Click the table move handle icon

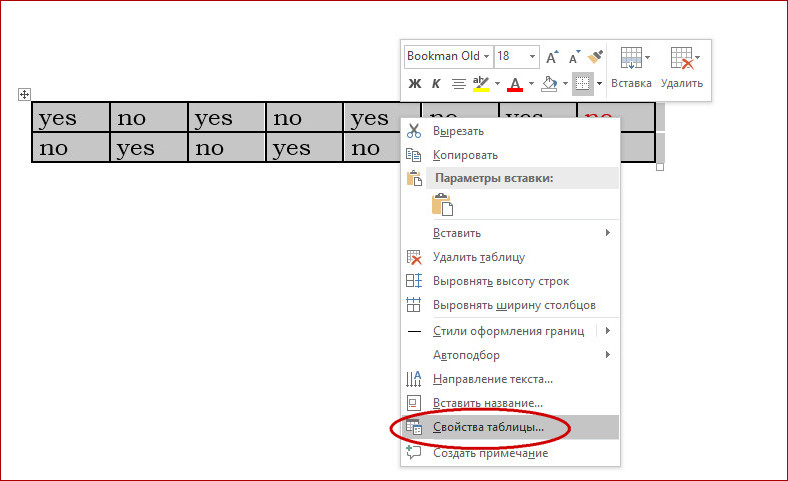24,94
